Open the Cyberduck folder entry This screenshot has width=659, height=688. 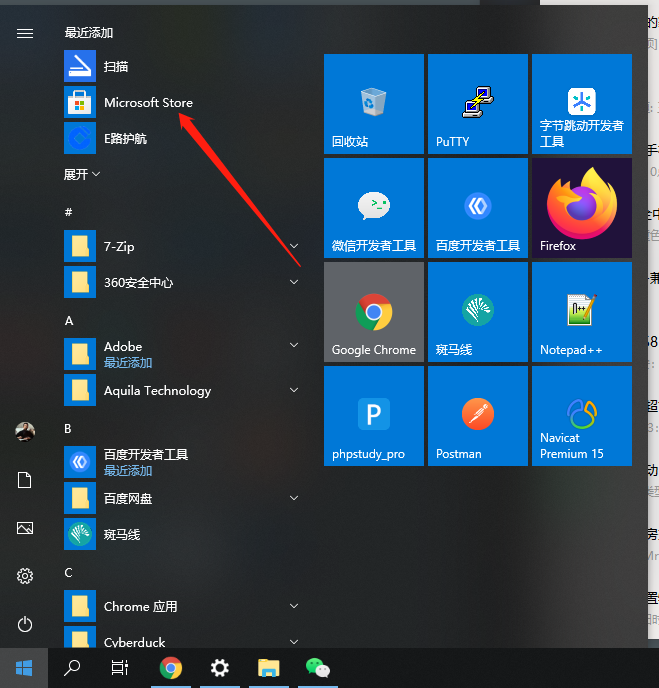click(x=183, y=638)
